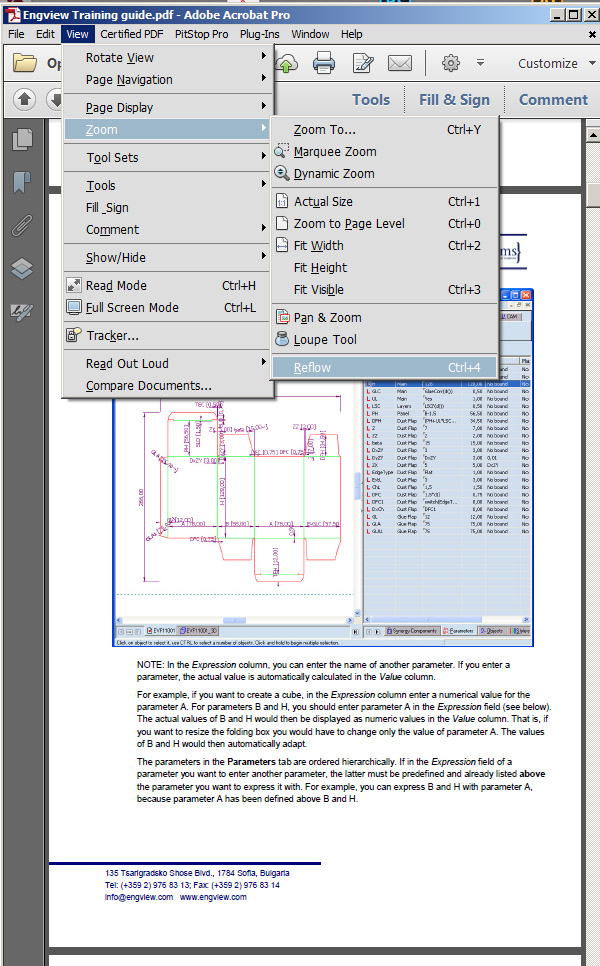Expand Comment submenu in View menu

coord(166,230)
